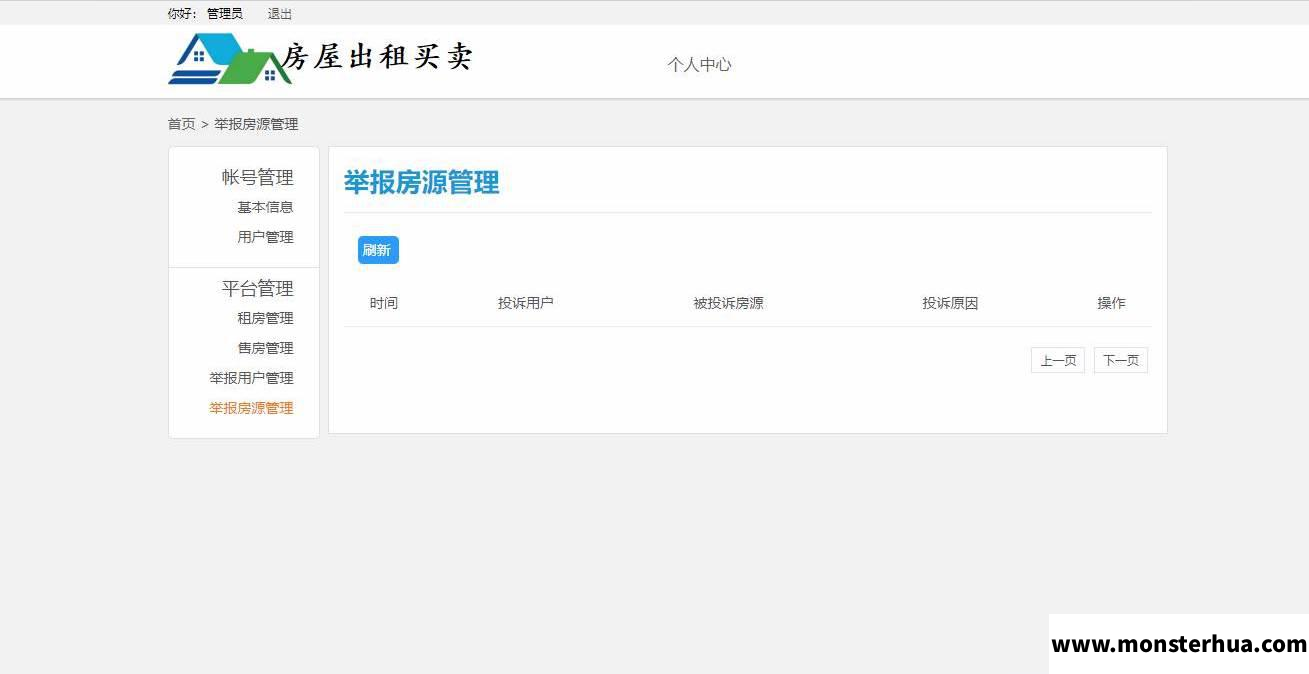
Task: Click the house logo icon
Action: [x=229, y=58]
